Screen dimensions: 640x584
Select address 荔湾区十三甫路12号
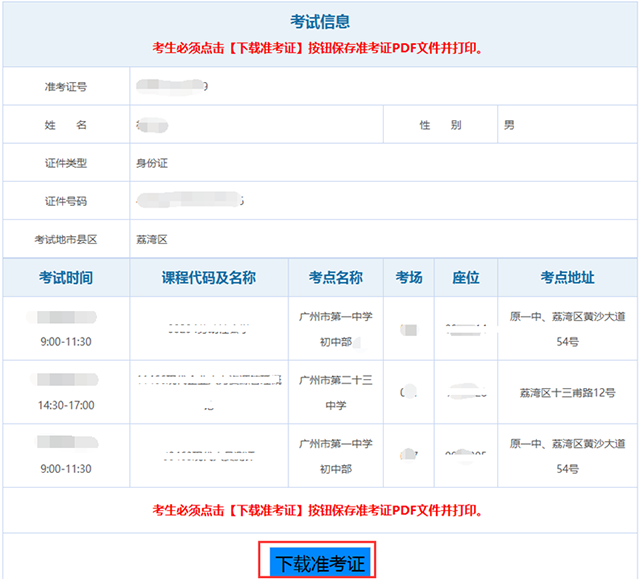(x=567, y=393)
